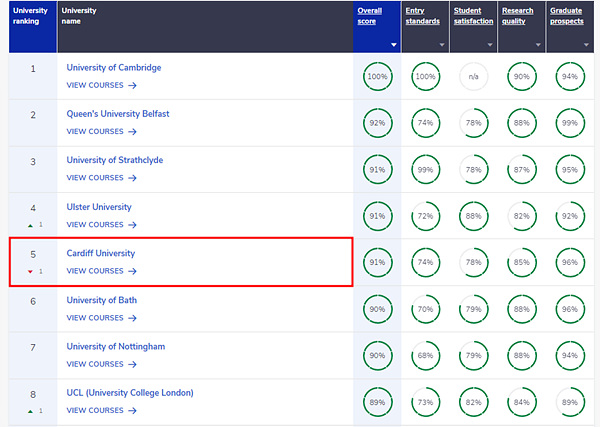Viewport: 600px width, 427px height.
Task: Open the University of Cambridge link
Action: tap(114, 68)
